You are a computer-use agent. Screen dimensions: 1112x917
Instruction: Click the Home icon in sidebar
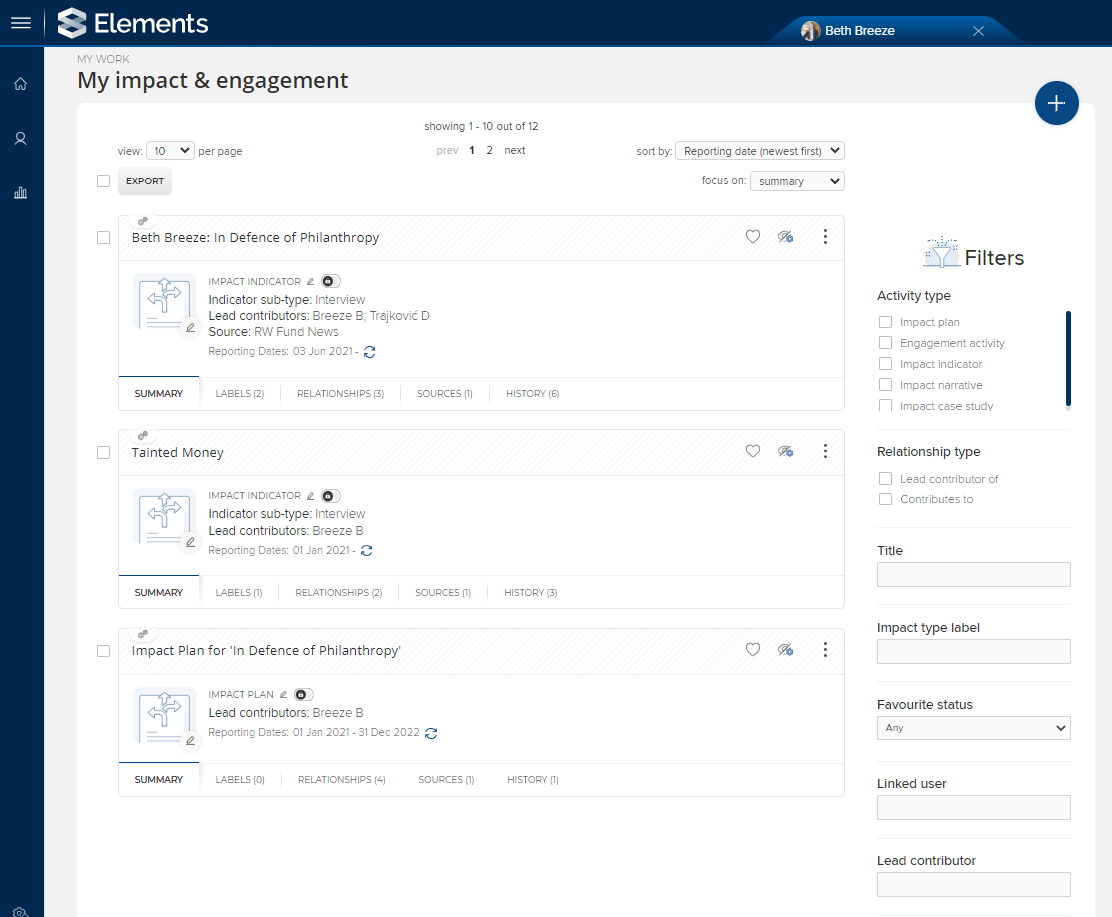click(x=20, y=84)
